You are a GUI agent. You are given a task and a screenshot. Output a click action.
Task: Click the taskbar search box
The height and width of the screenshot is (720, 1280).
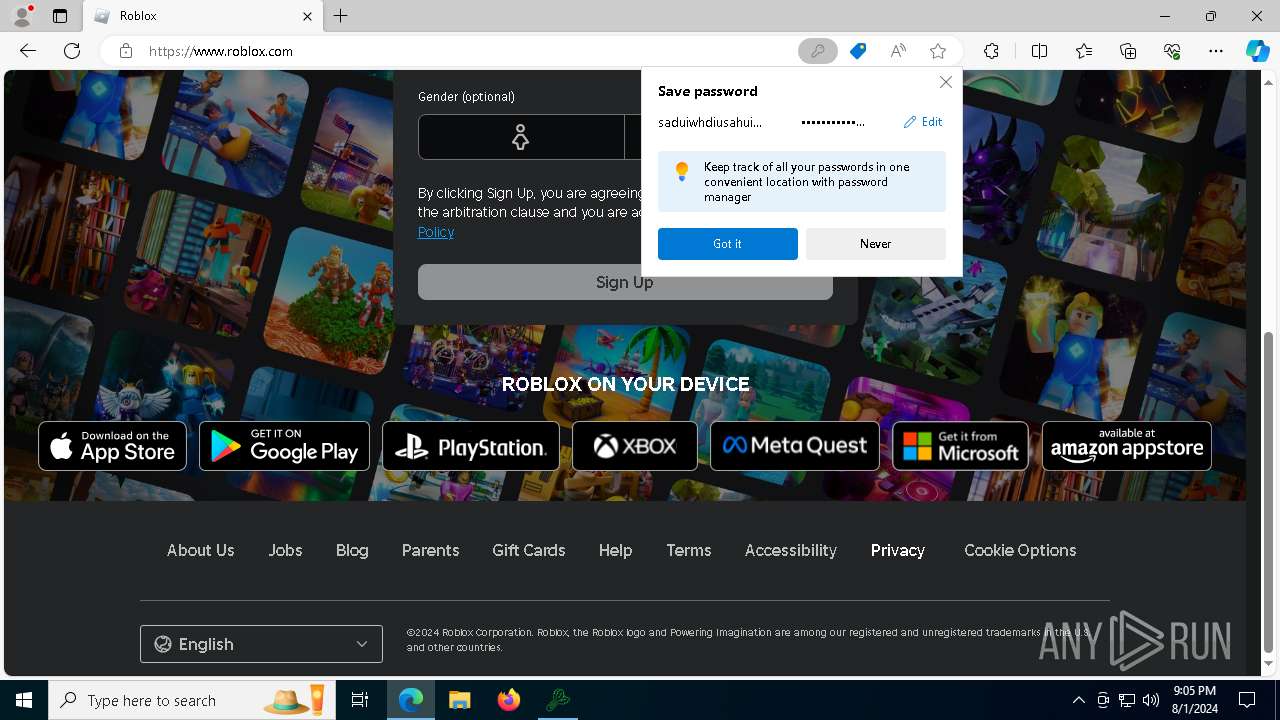pos(193,700)
